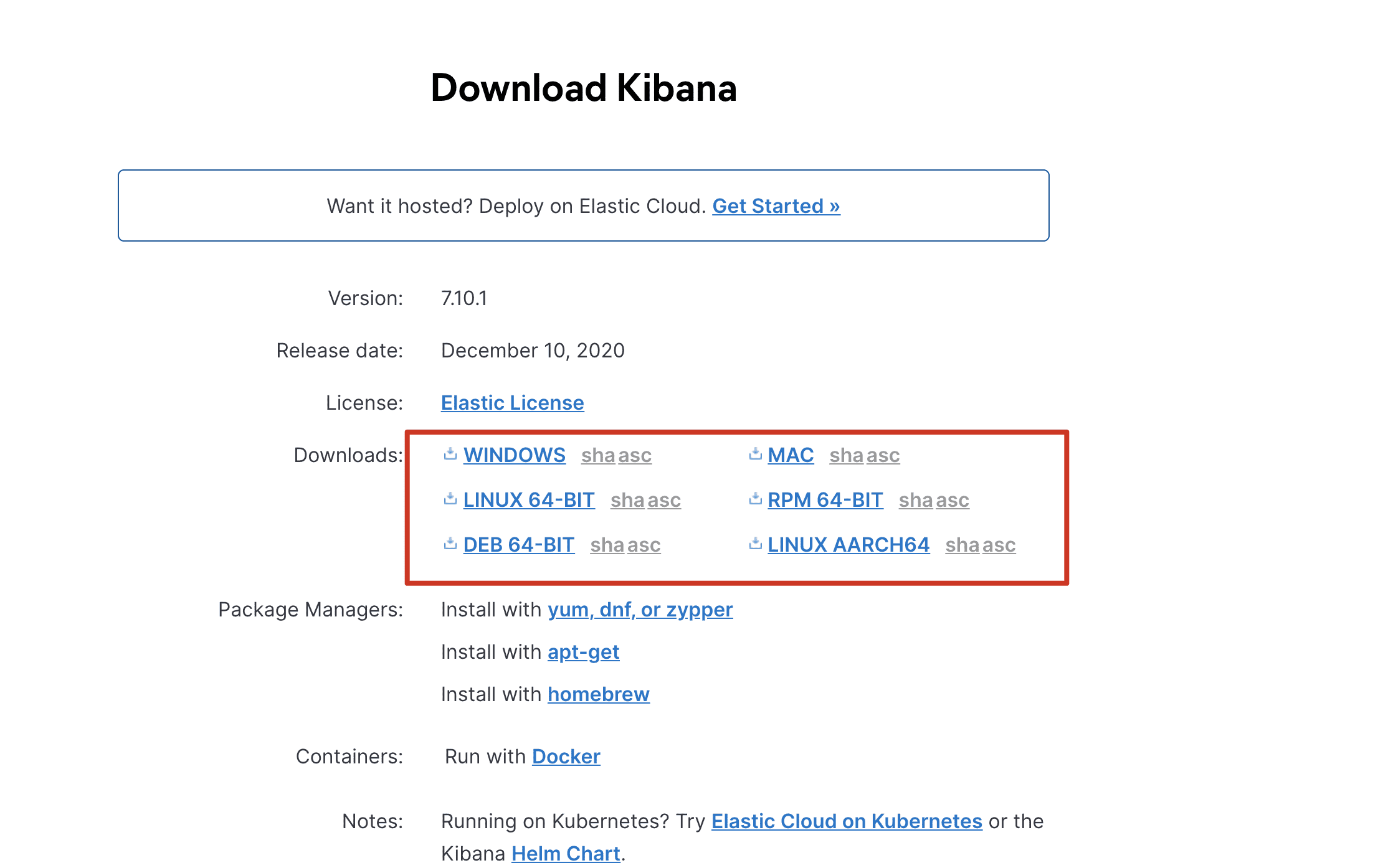Open the Get Started link
The width and height of the screenshot is (1383, 868).
coord(776,206)
